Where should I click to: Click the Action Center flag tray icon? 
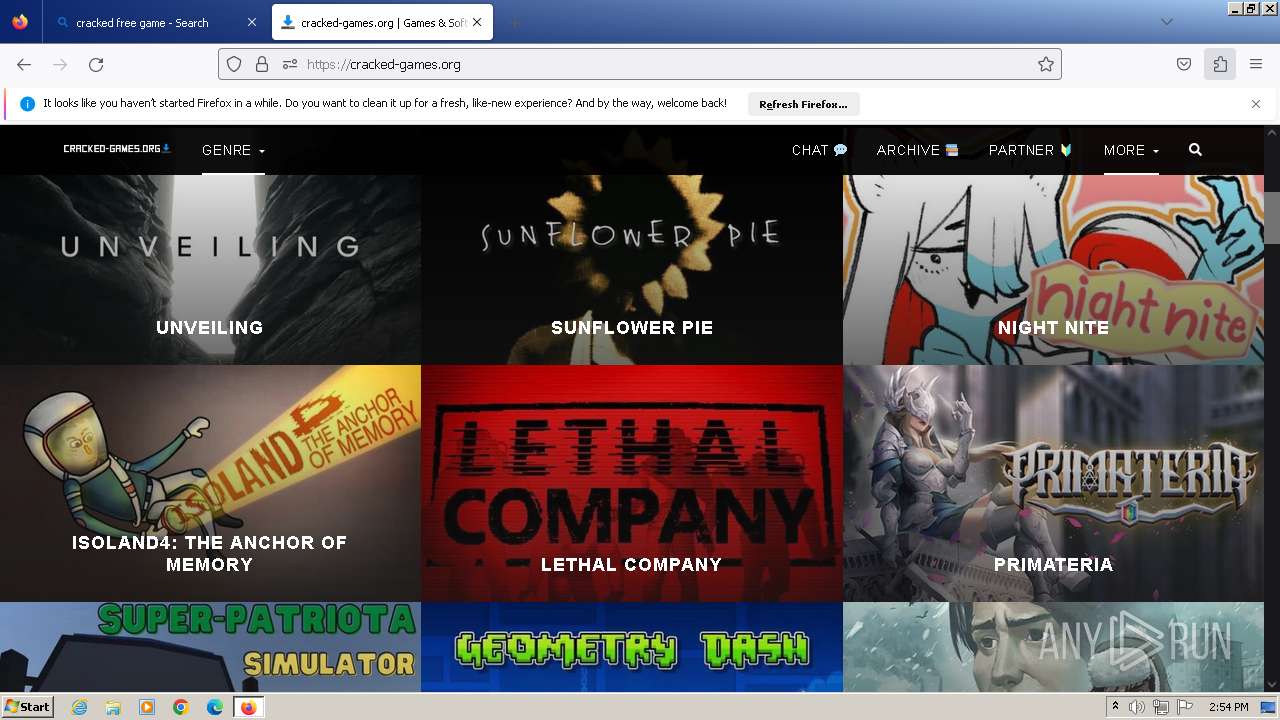pyautogui.click(x=1185, y=707)
